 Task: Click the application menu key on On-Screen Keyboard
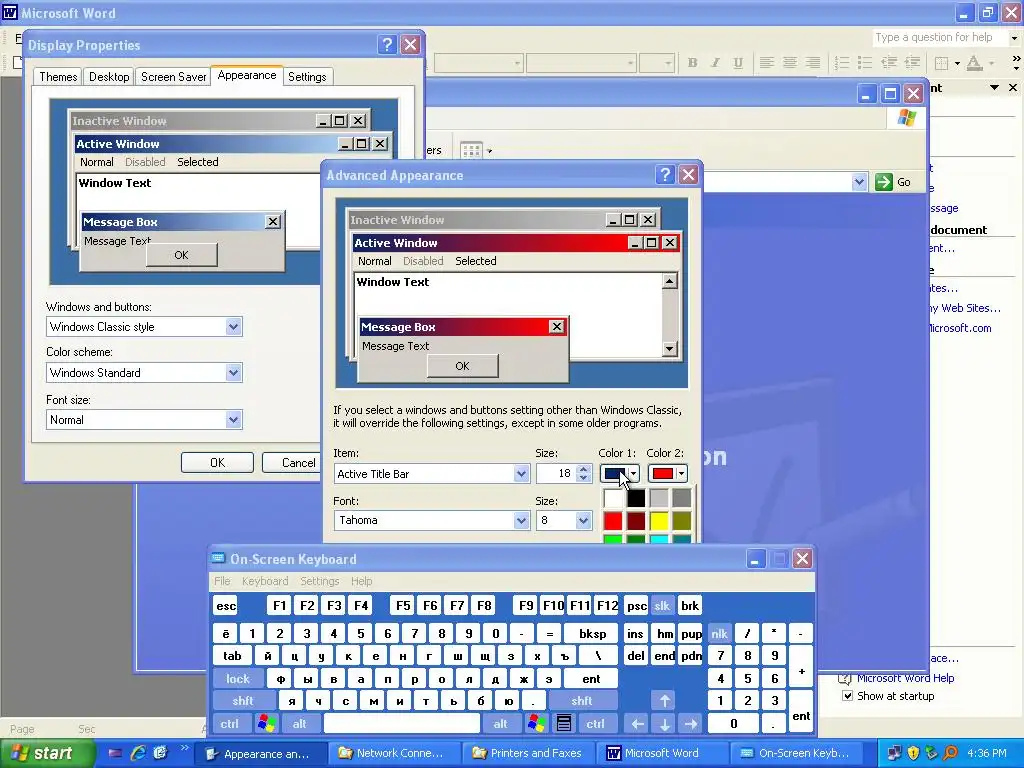point(564,724)
